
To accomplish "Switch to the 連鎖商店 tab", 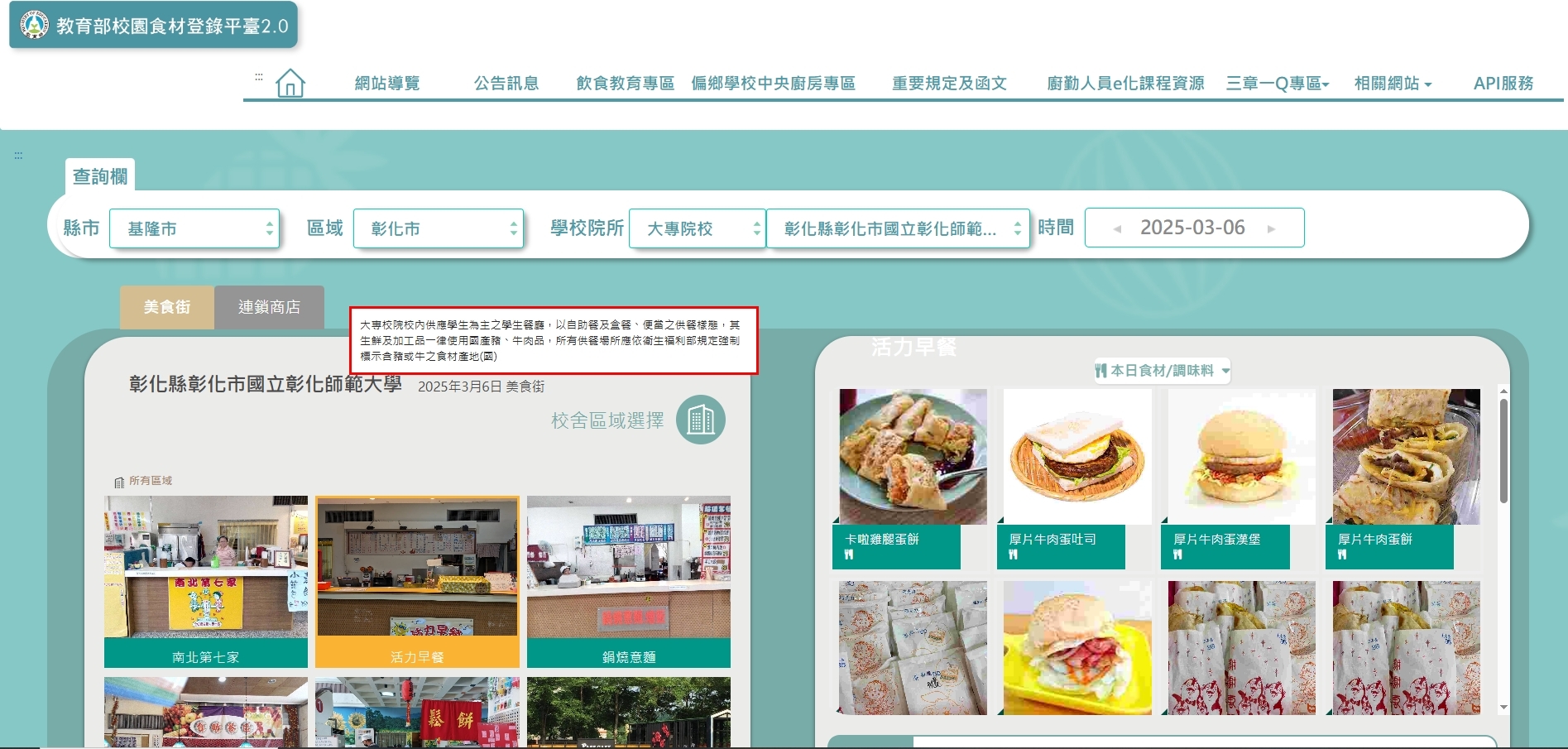I will tap(269, 307).
